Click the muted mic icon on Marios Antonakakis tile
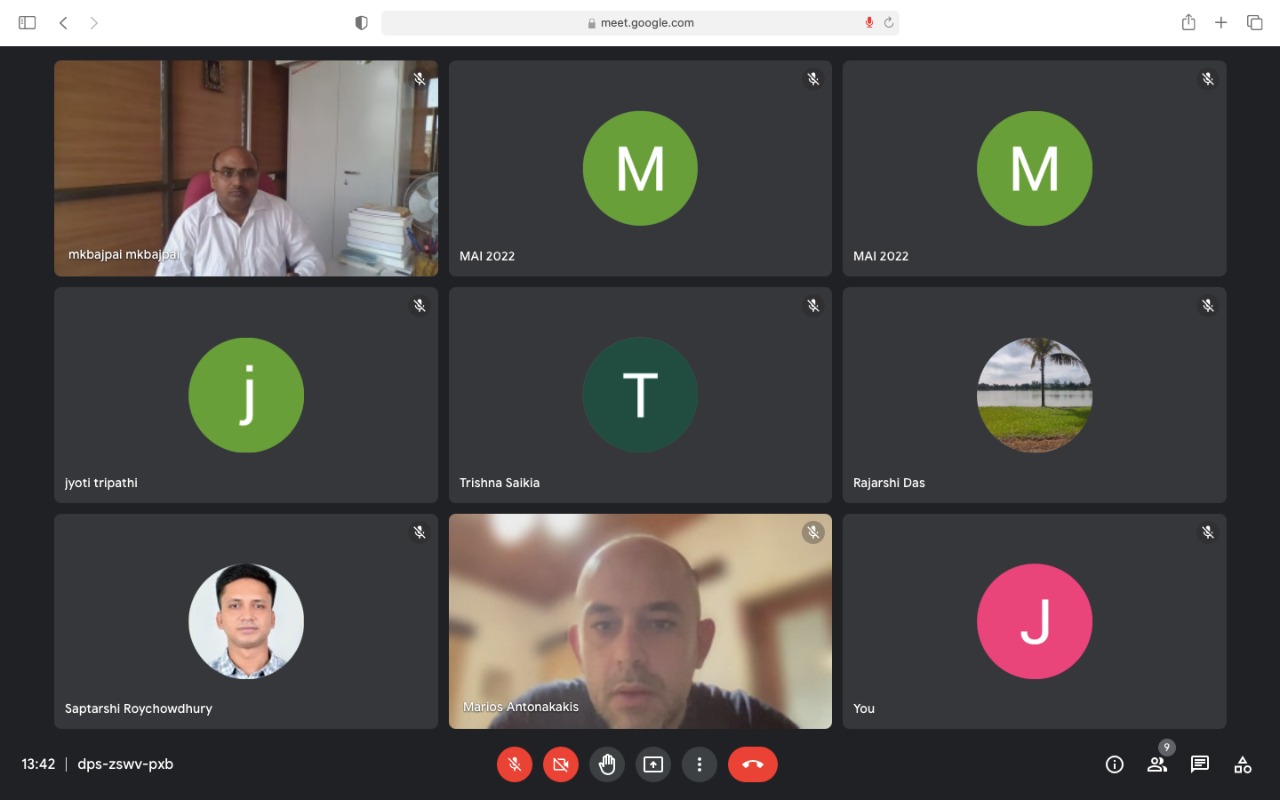The height and width of the screenshot is (800, 1280). pos(814,533)
